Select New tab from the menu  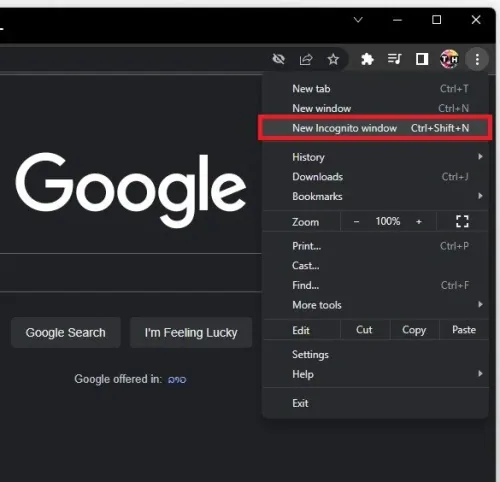tap(375, 89)
